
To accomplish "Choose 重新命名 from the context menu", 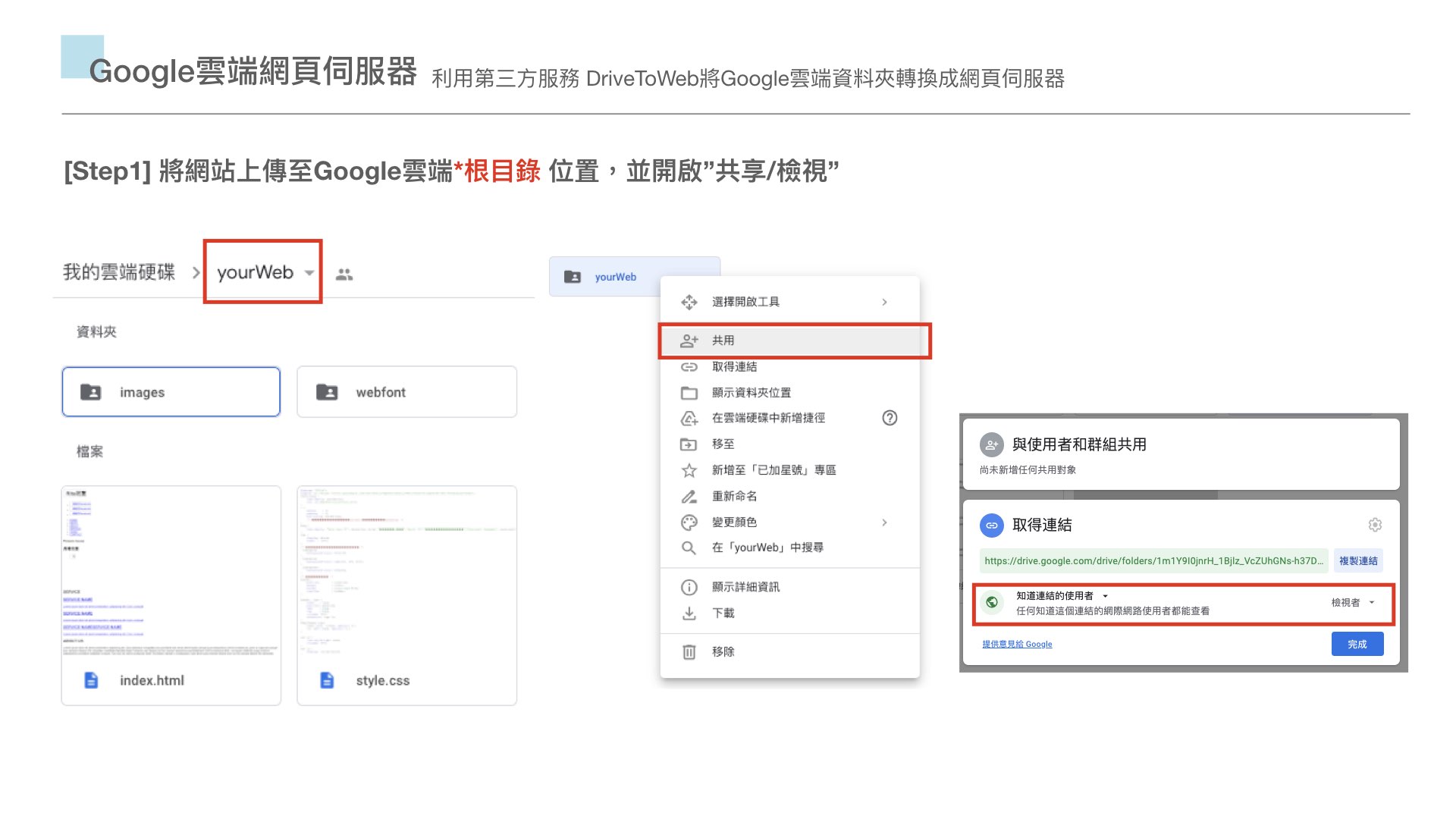I will pos(734,496).
